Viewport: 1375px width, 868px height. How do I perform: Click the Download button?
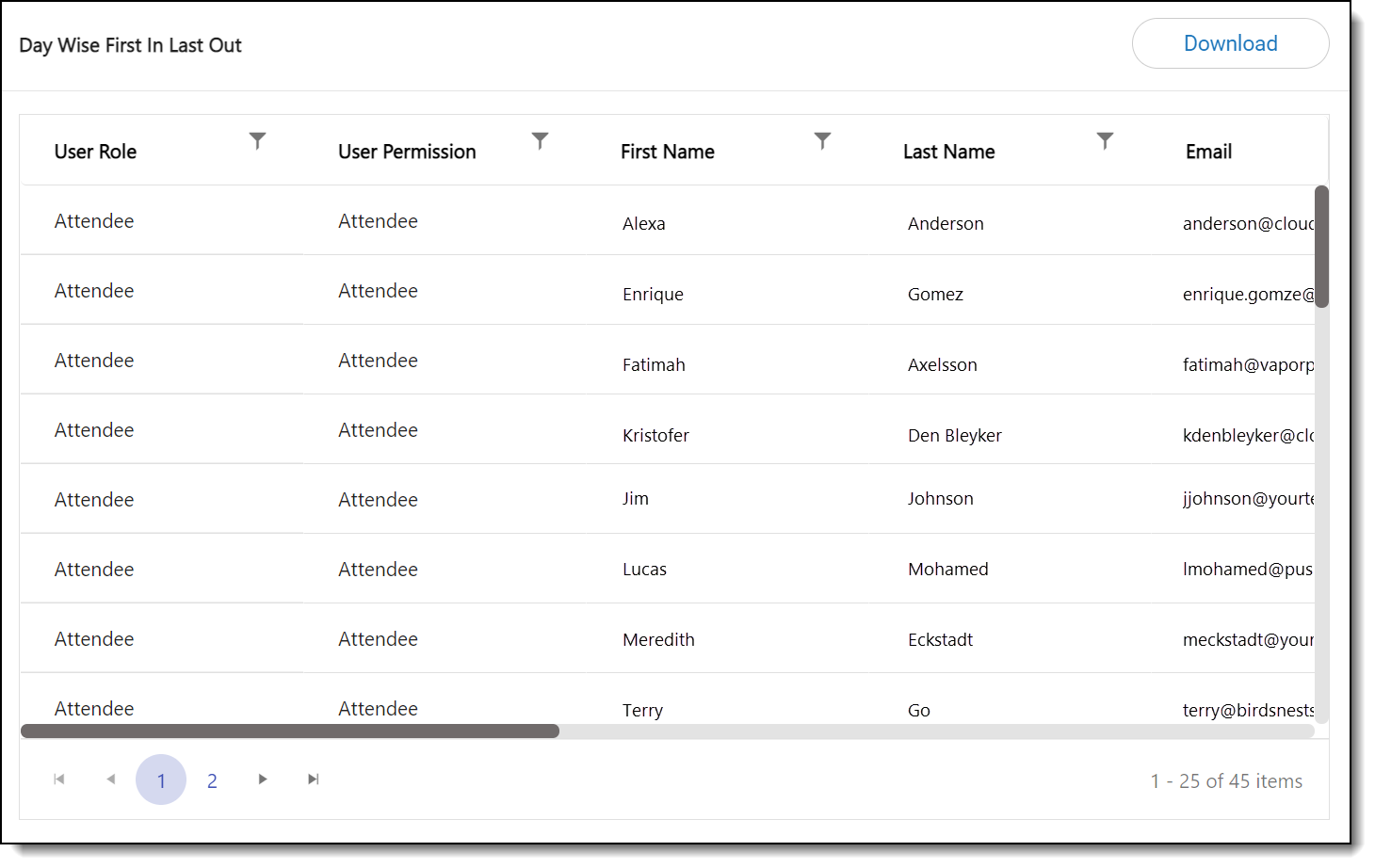coord(1229,44)
